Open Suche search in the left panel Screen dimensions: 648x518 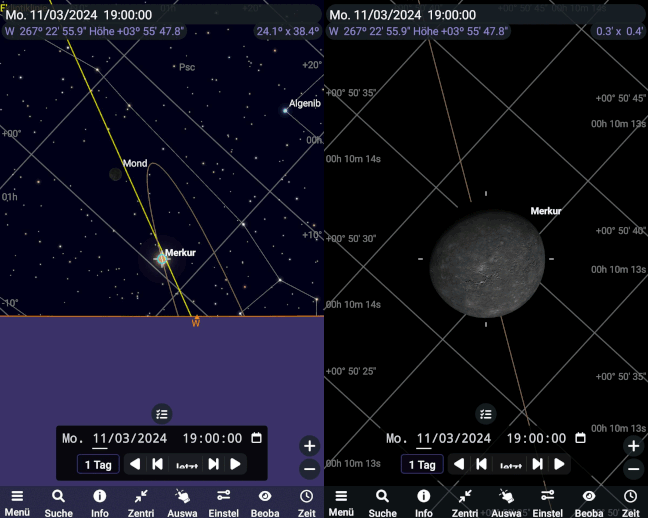[x=58, y=503]
